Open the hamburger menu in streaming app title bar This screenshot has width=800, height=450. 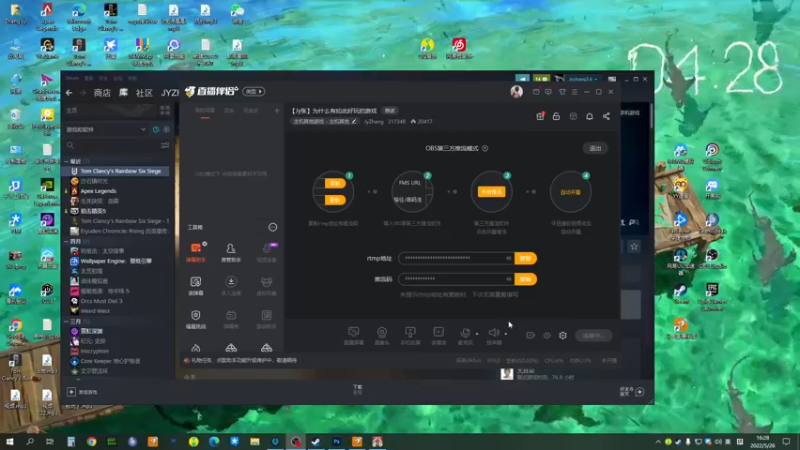(x=574, y=92)
